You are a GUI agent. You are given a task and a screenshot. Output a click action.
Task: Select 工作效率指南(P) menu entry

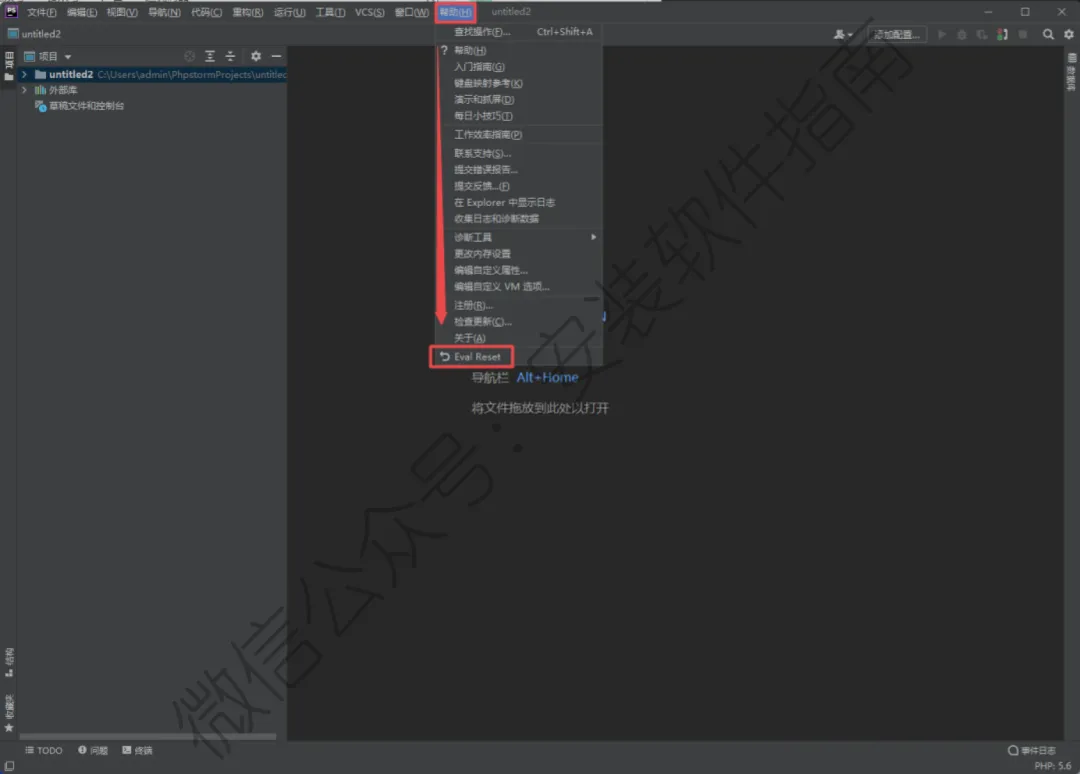[519, 135]
